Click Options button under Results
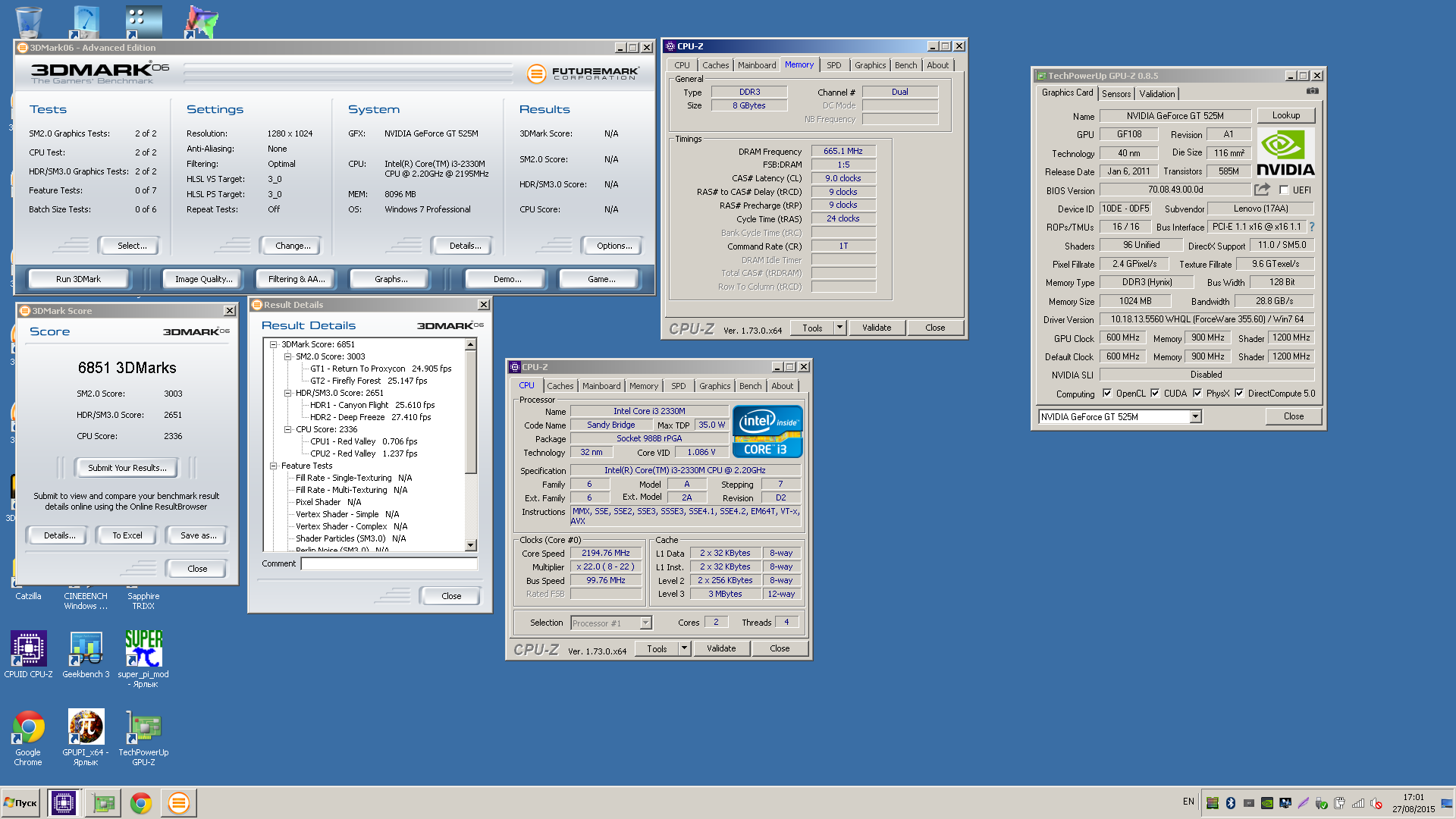 [614, 246]
